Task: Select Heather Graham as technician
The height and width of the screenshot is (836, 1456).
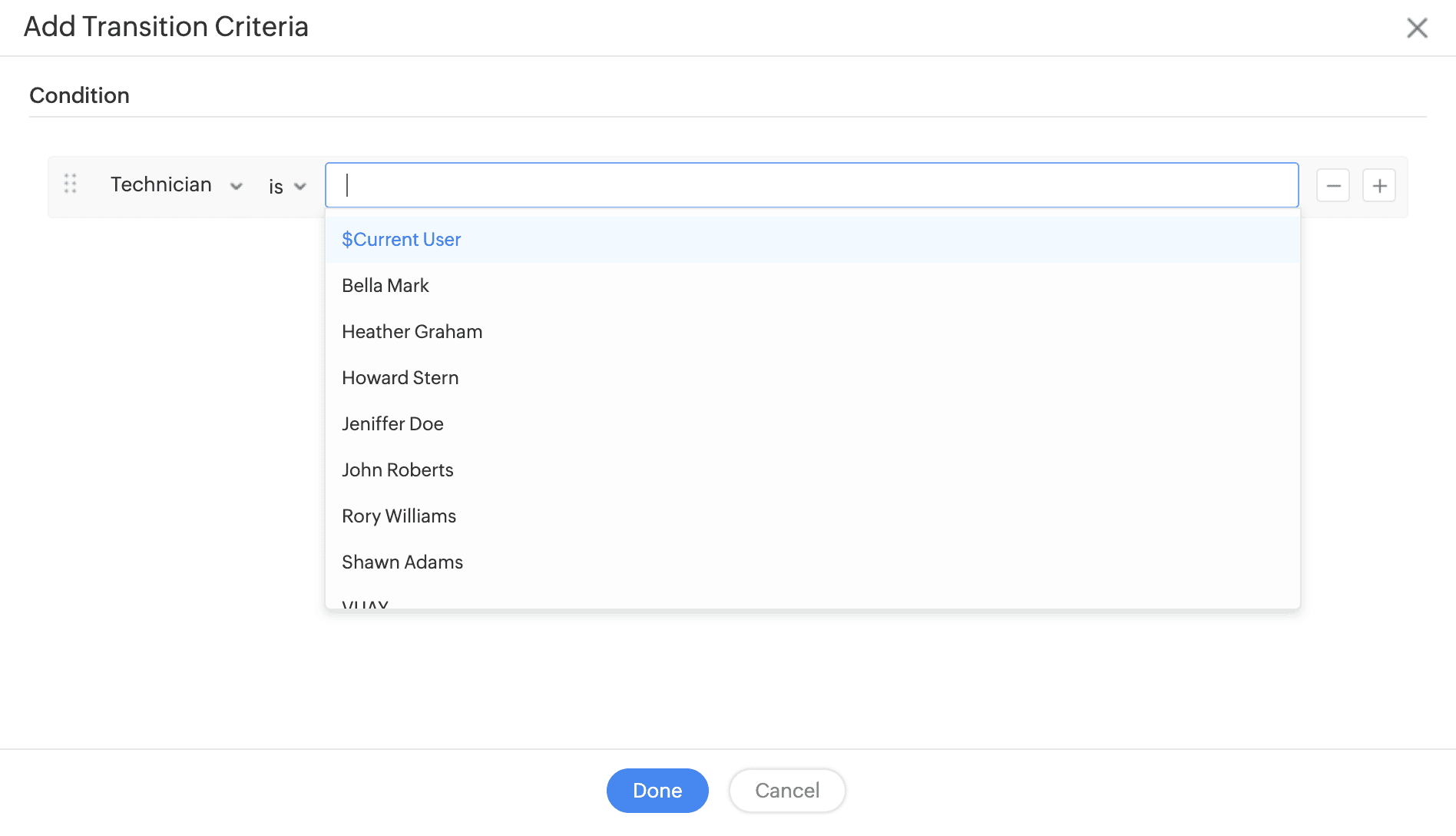Action: coord(412,332)
